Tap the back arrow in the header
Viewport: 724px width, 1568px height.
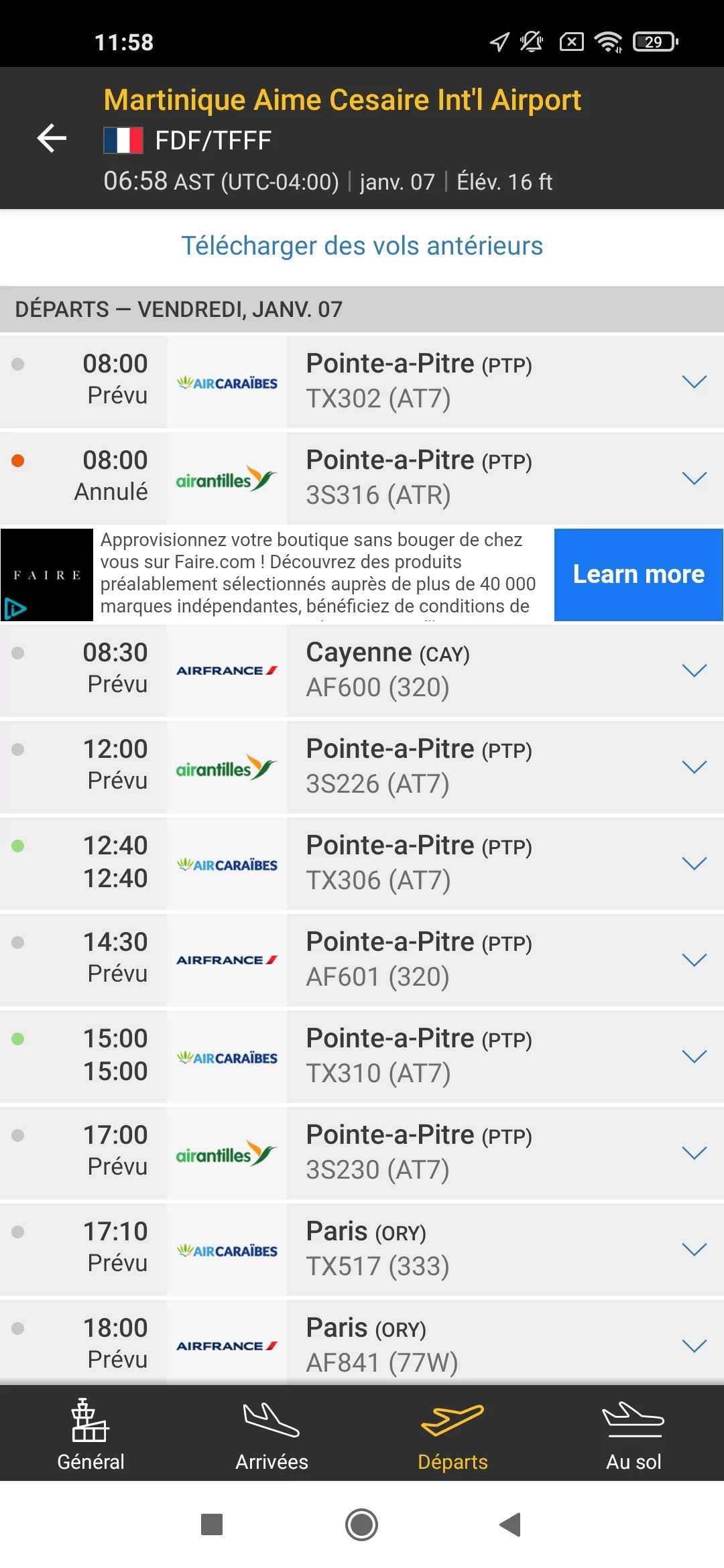pos(52,138)
